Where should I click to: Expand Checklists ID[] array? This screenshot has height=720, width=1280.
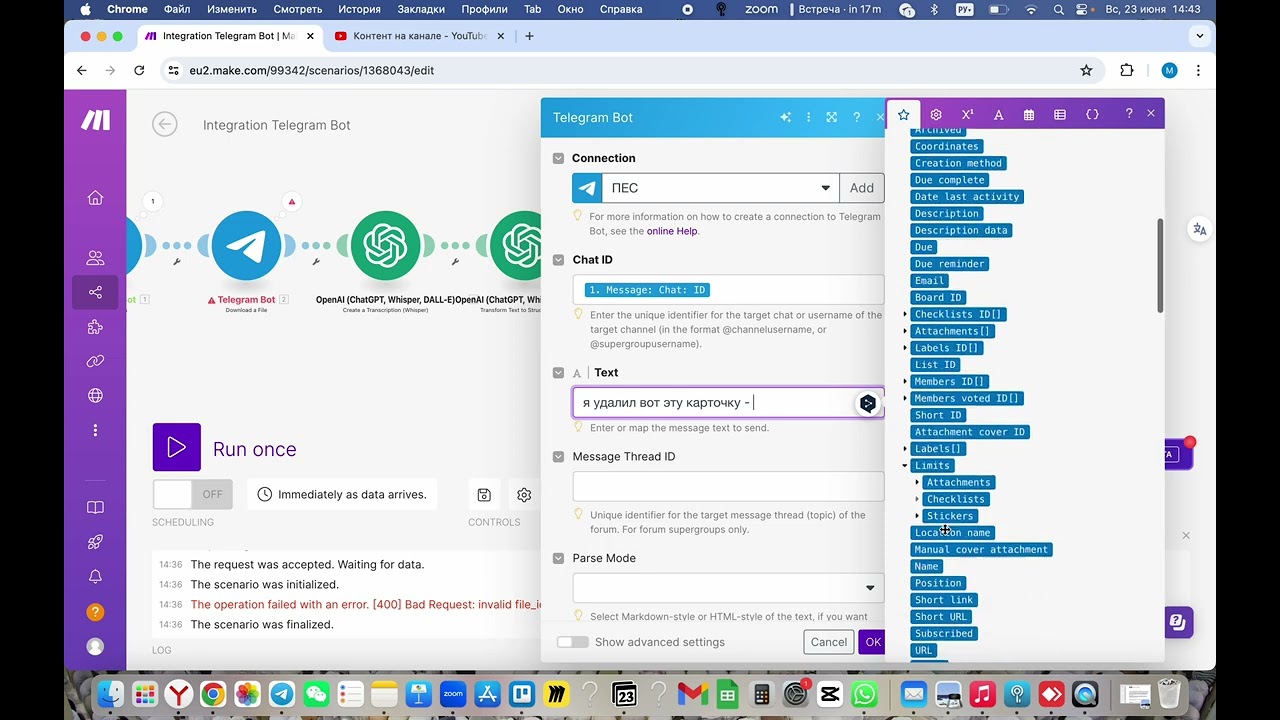[905, 315]
